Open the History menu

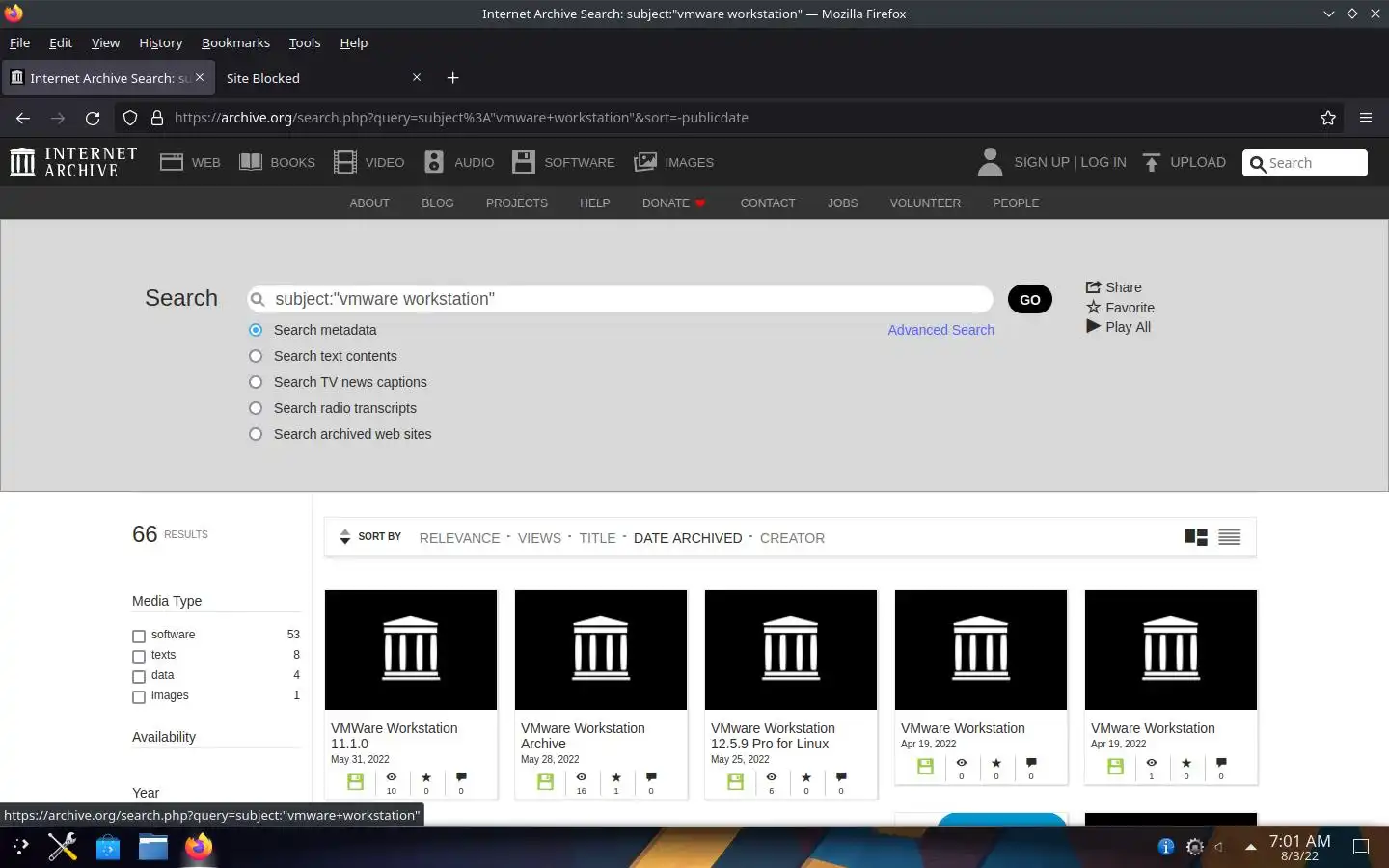coord(160,42)
